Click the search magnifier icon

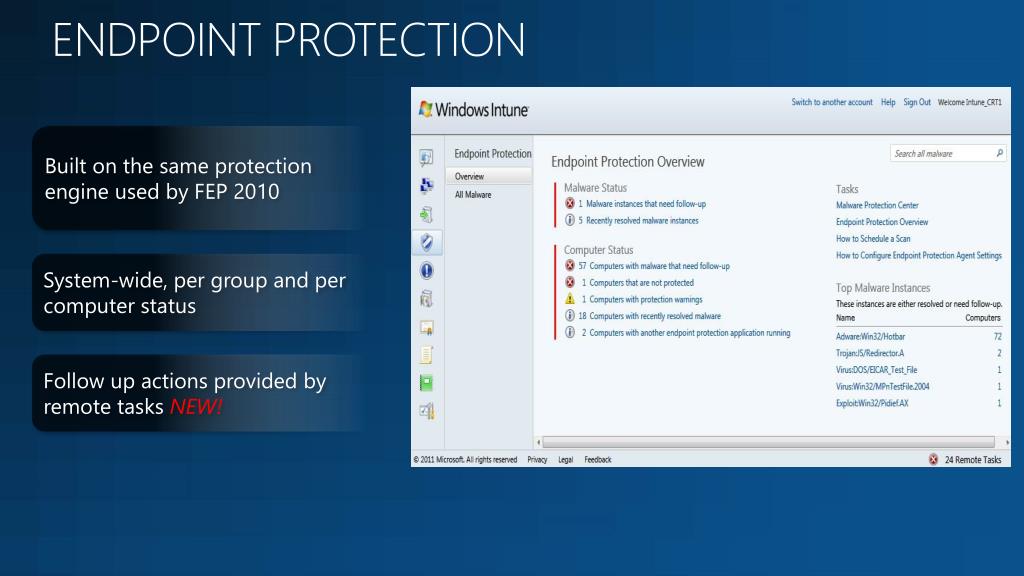click(999, 153)
